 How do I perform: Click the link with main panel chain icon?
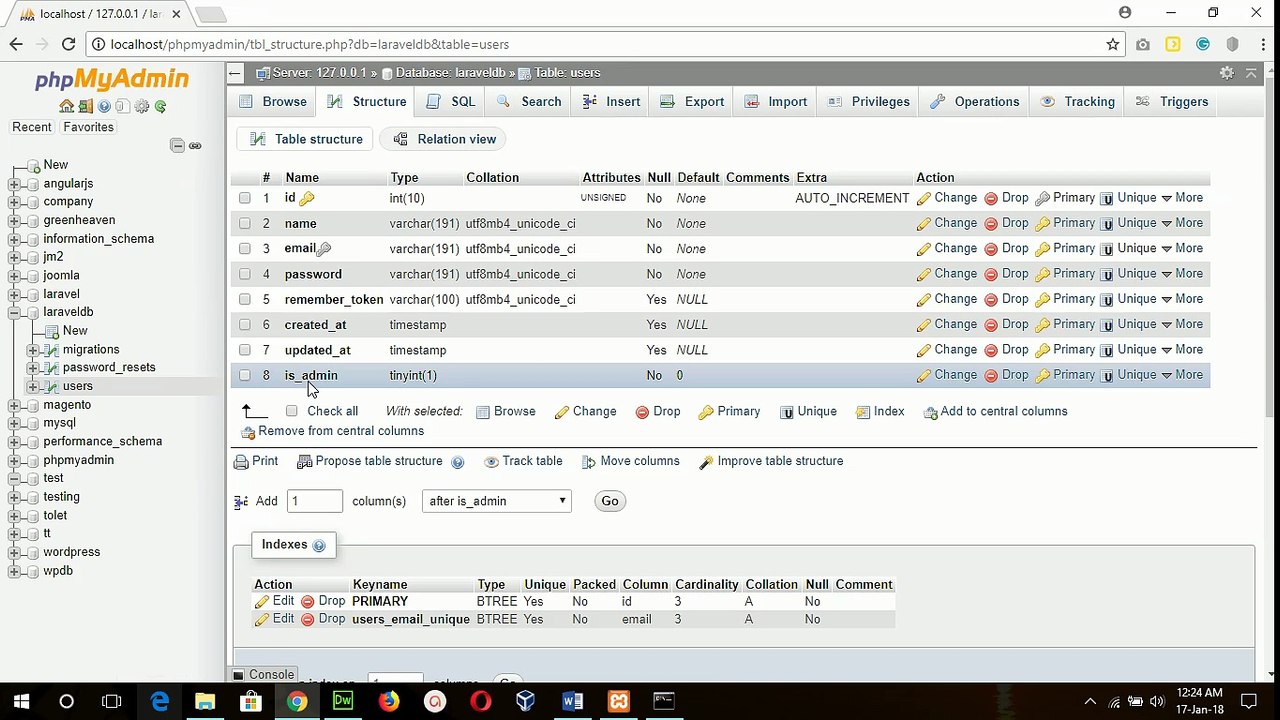195,146
